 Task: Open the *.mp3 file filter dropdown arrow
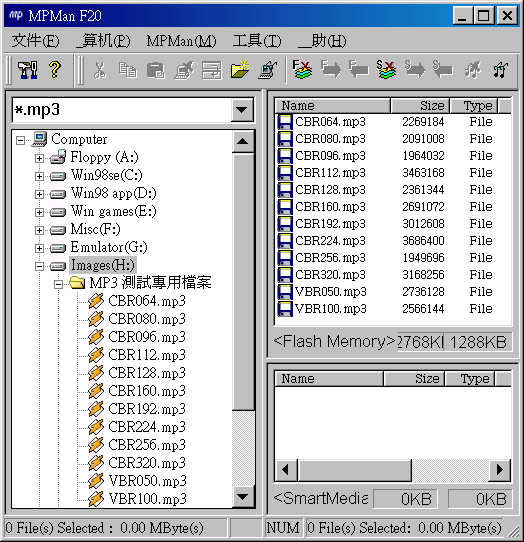[241, 110]
